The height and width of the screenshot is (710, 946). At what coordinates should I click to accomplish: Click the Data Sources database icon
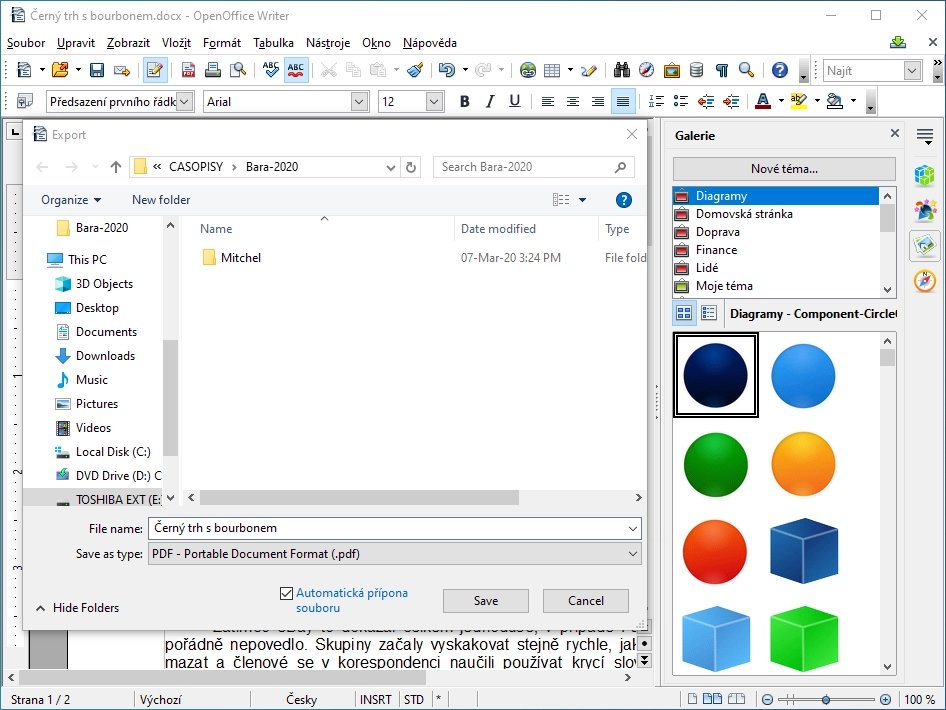click(x=697, y=70)
